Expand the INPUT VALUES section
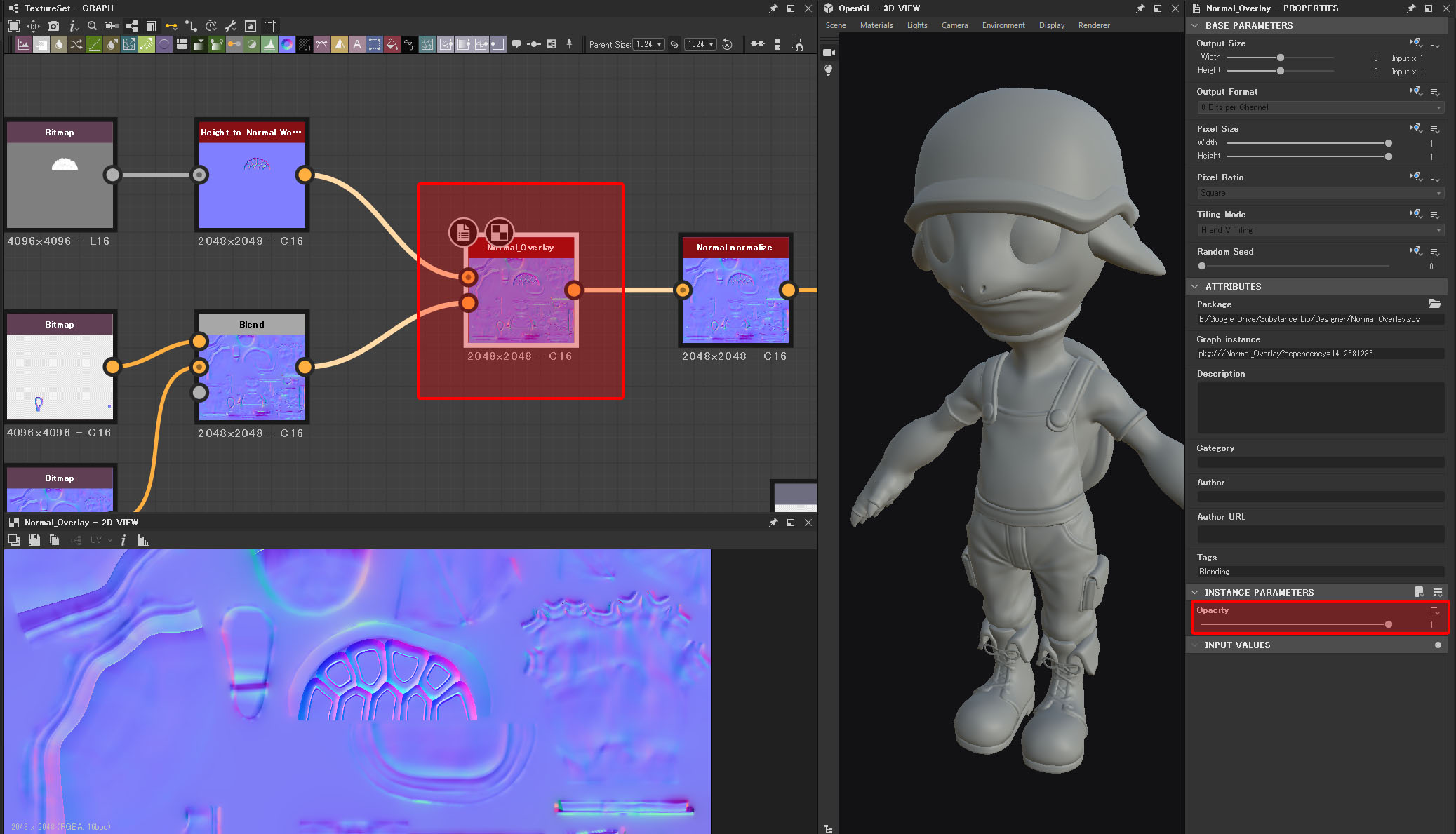This screenshot has width=1456, height=834. 1195,645
